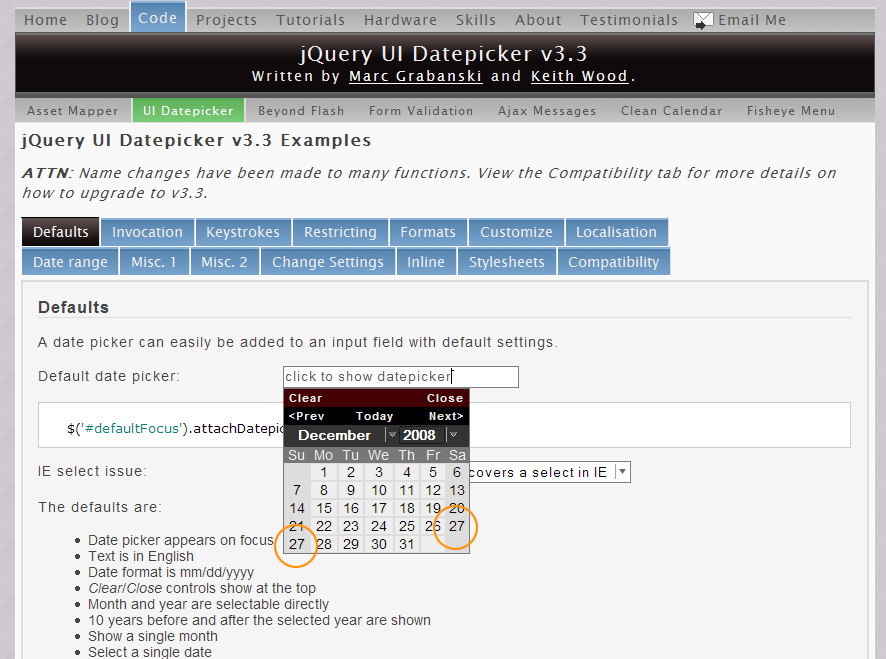Go to Fisheye Menu in the sub-navigation
The image size is (886, 659).
pos(790,111)
